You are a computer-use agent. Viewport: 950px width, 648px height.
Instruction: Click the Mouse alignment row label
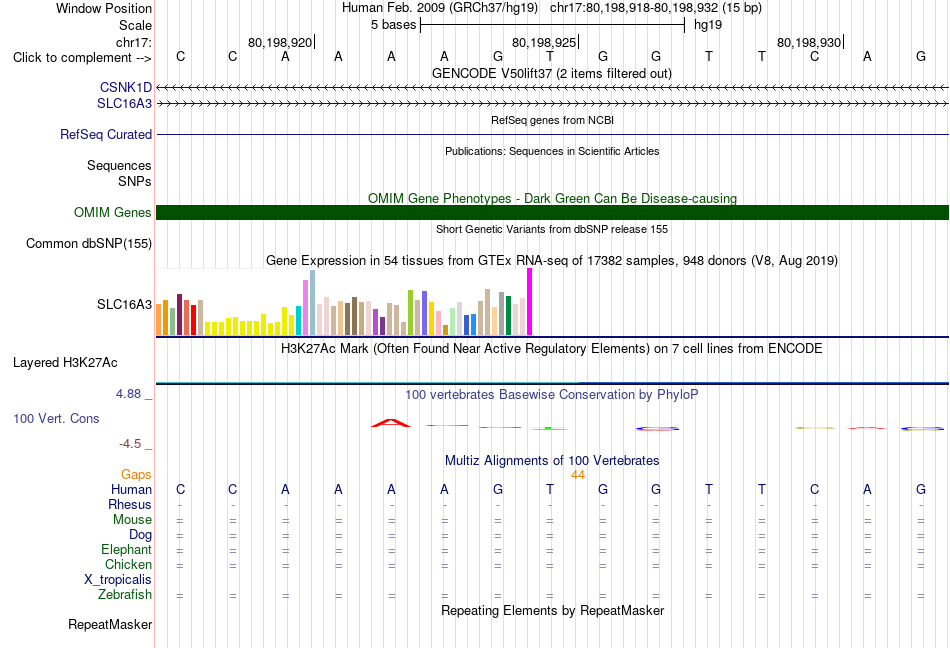(133, 519)
